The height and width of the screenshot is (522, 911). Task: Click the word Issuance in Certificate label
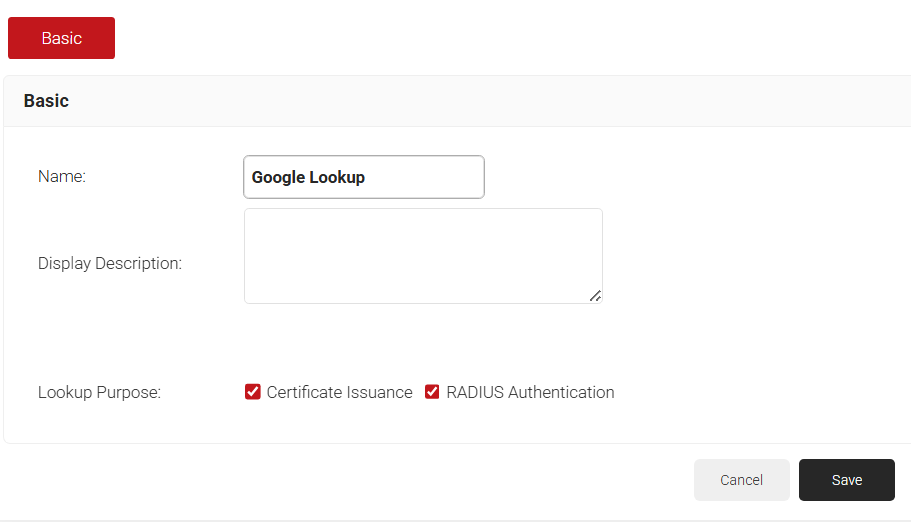point(376,393)
